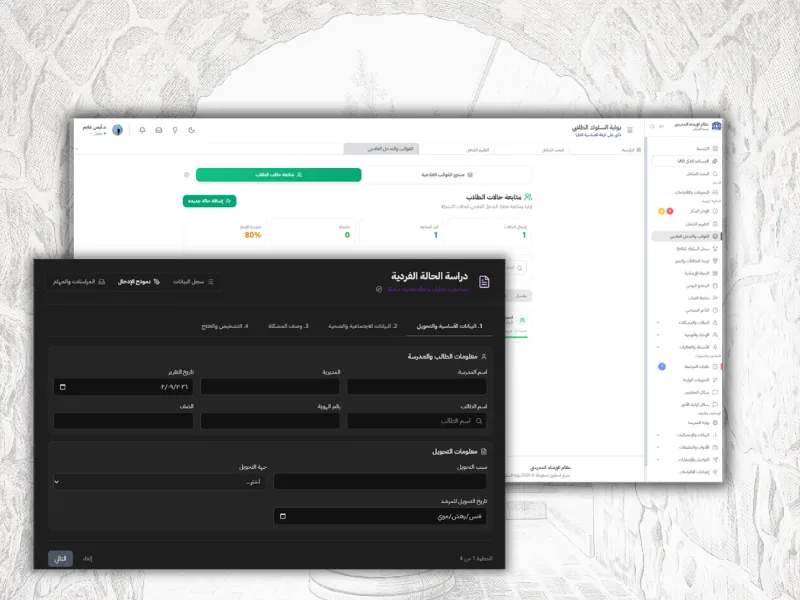This screenshot has width=800, height=600.
Task: Go to step 2 البيانات الاجتماعية والصحية
Action: click(x=362, y=326)
